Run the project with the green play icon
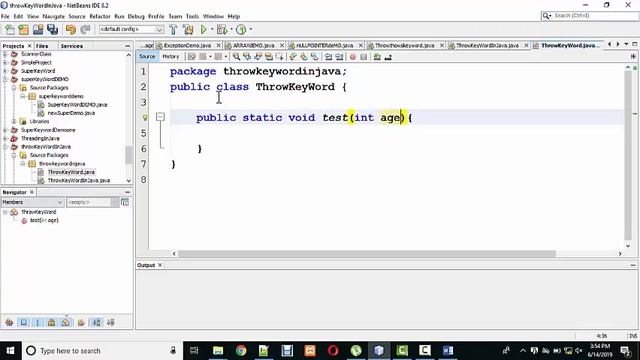 (204, 29)
